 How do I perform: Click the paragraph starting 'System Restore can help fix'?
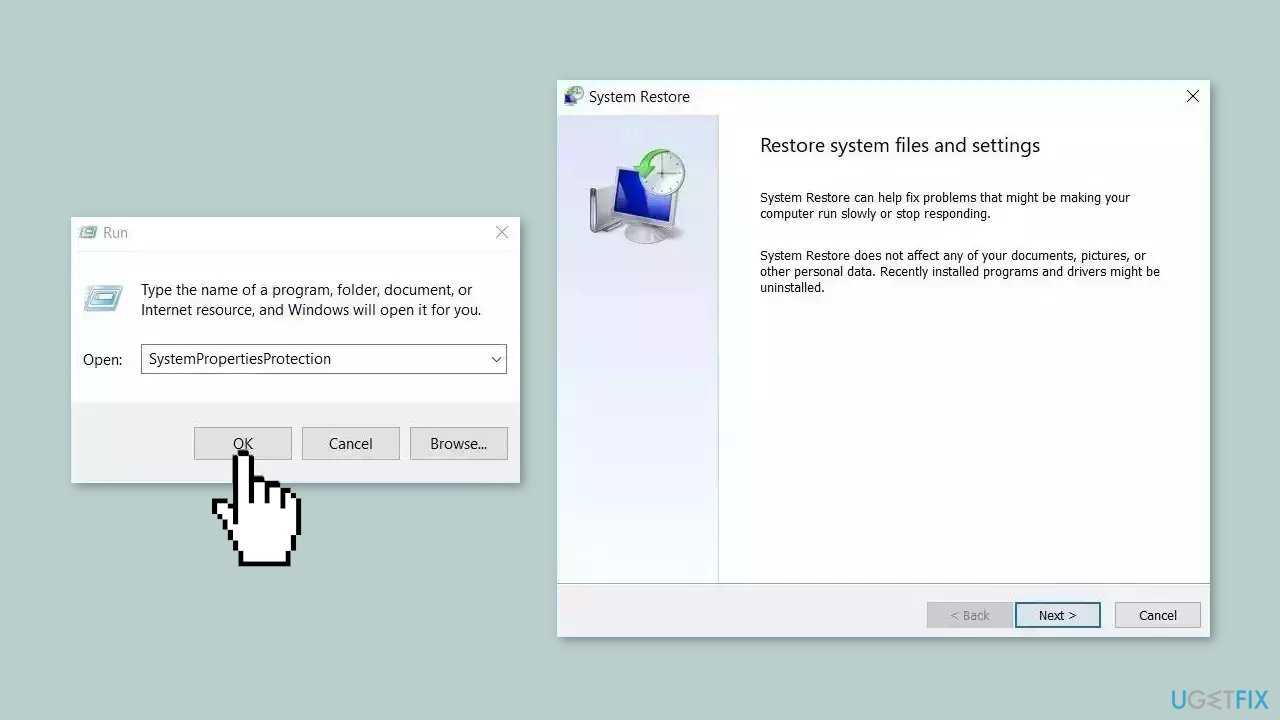pyautogui.click(x=945, y=206)
